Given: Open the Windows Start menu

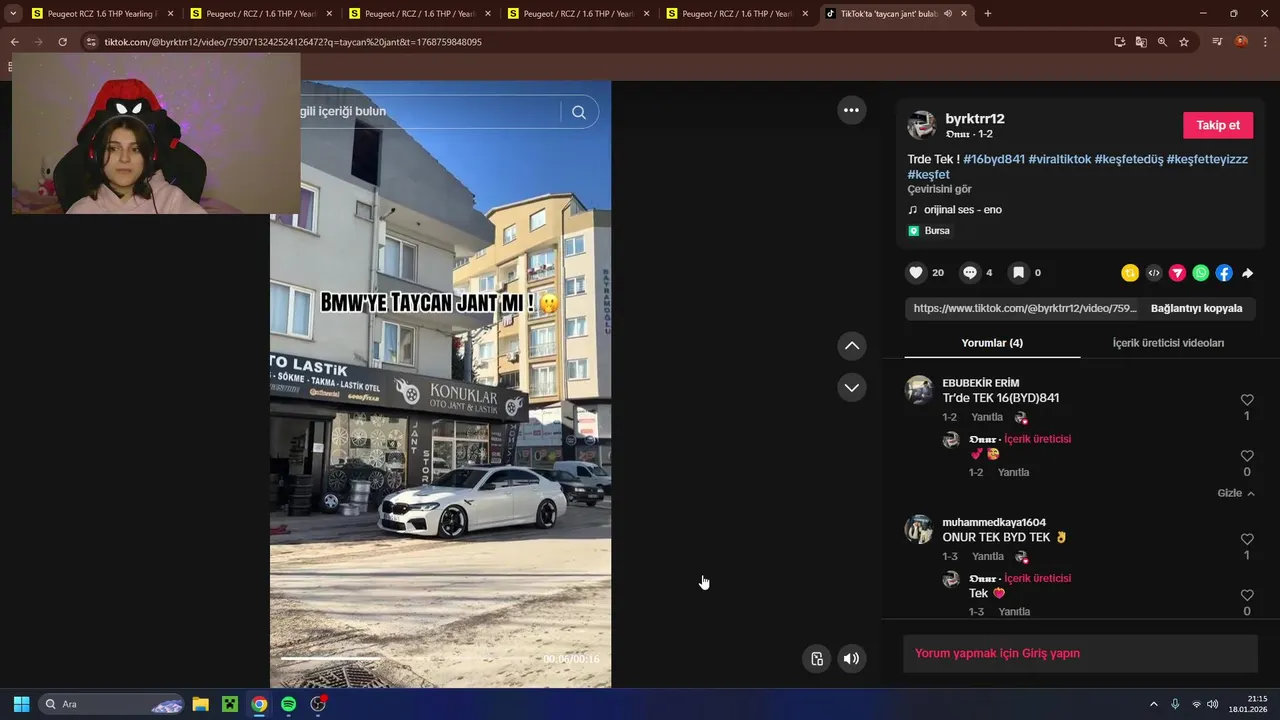Looking at the screenshot, I should click(x=21, y=704).
